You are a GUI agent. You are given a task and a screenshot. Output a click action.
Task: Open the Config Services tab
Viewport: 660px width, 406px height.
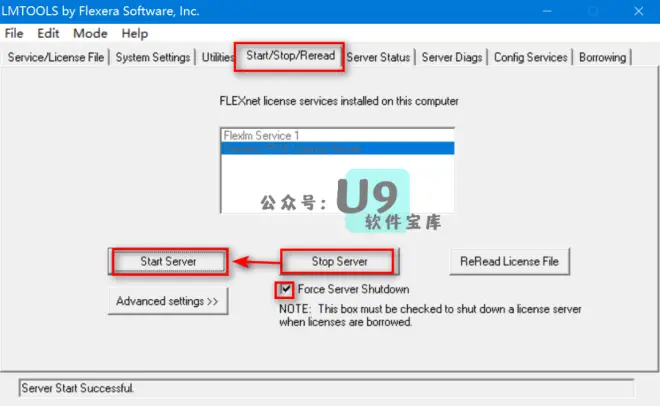click(x=530, y=57)
